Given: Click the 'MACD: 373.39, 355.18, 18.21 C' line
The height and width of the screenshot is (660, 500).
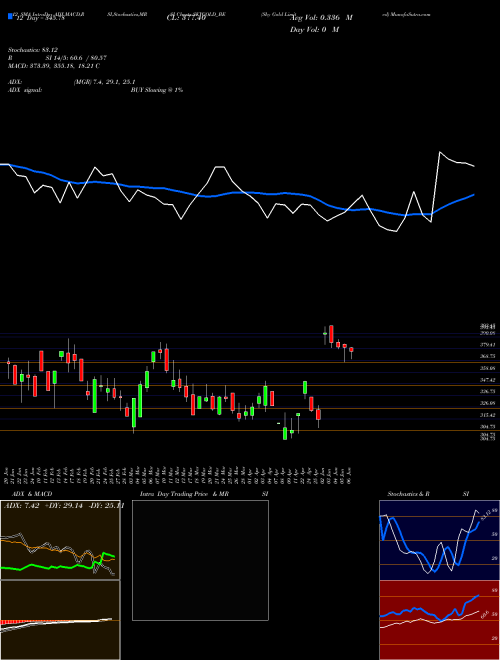Looking at the screenshot, I should (54, 66).
